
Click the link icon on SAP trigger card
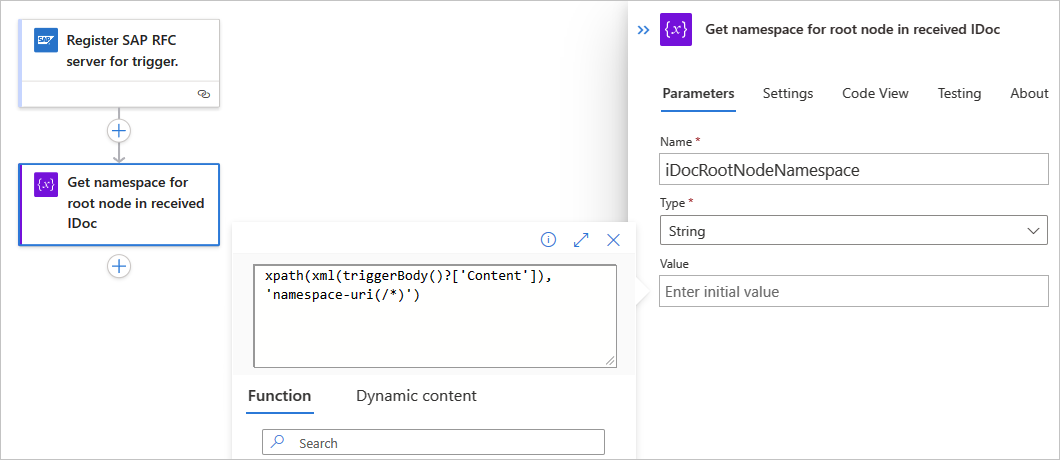coord(204,93)
